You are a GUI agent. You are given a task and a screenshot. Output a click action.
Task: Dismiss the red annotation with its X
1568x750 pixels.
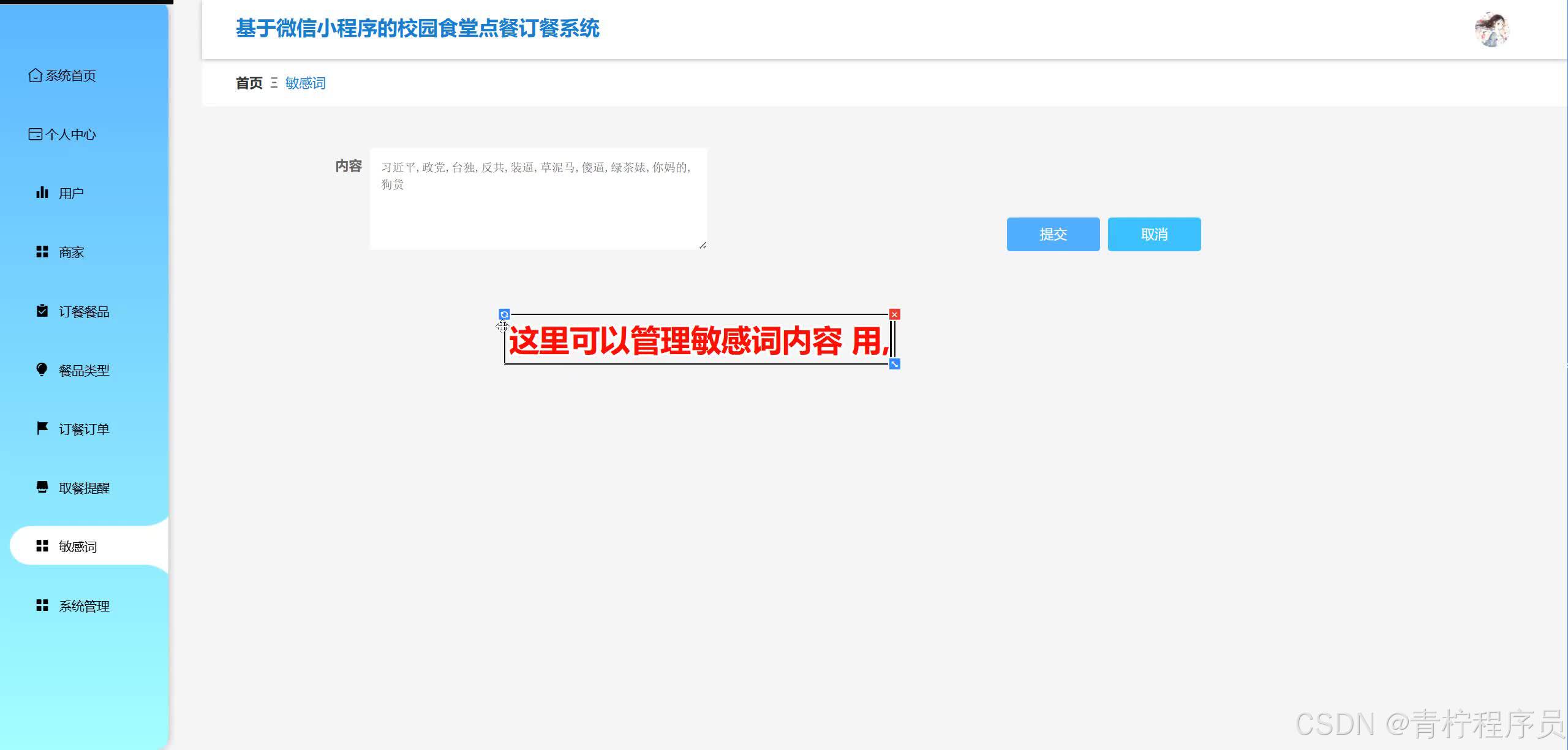pyautogui.click(x=895, y=314)
